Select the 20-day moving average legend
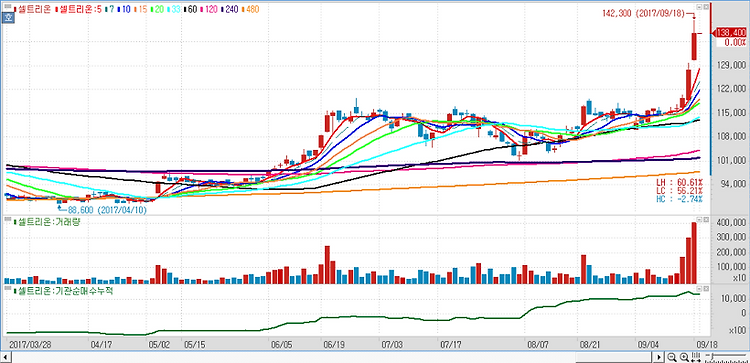This screenshot has height=363, width=750. pyautogui.click(x=157, y=9)
